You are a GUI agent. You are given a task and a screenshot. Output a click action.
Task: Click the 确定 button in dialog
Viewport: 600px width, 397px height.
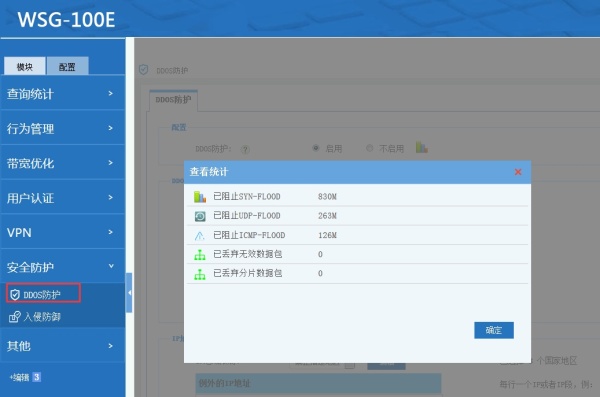pos(494,330)
